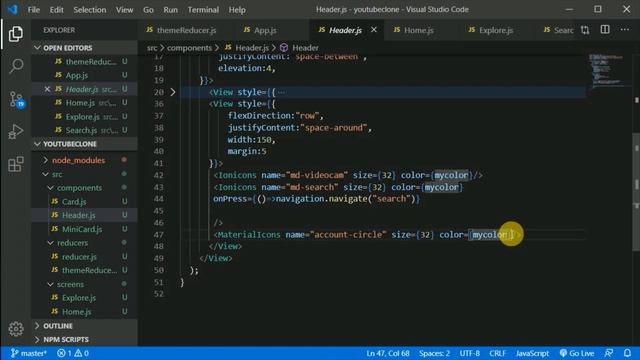This screenshot has width=640, height=360.
Task: Open the Edit menu
Action: tap(56, 9)
